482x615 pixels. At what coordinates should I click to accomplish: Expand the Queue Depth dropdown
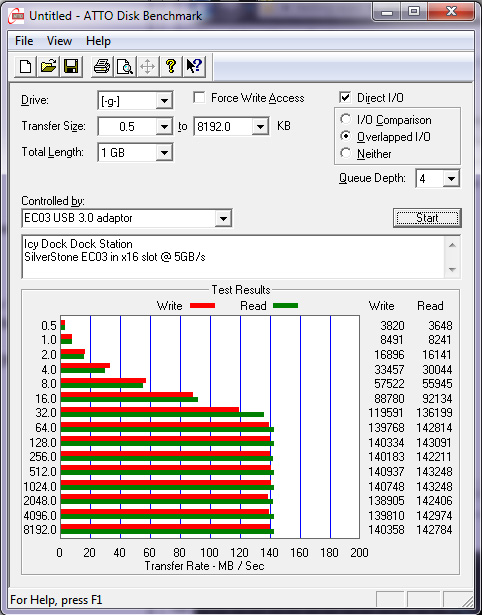(451, 179)
